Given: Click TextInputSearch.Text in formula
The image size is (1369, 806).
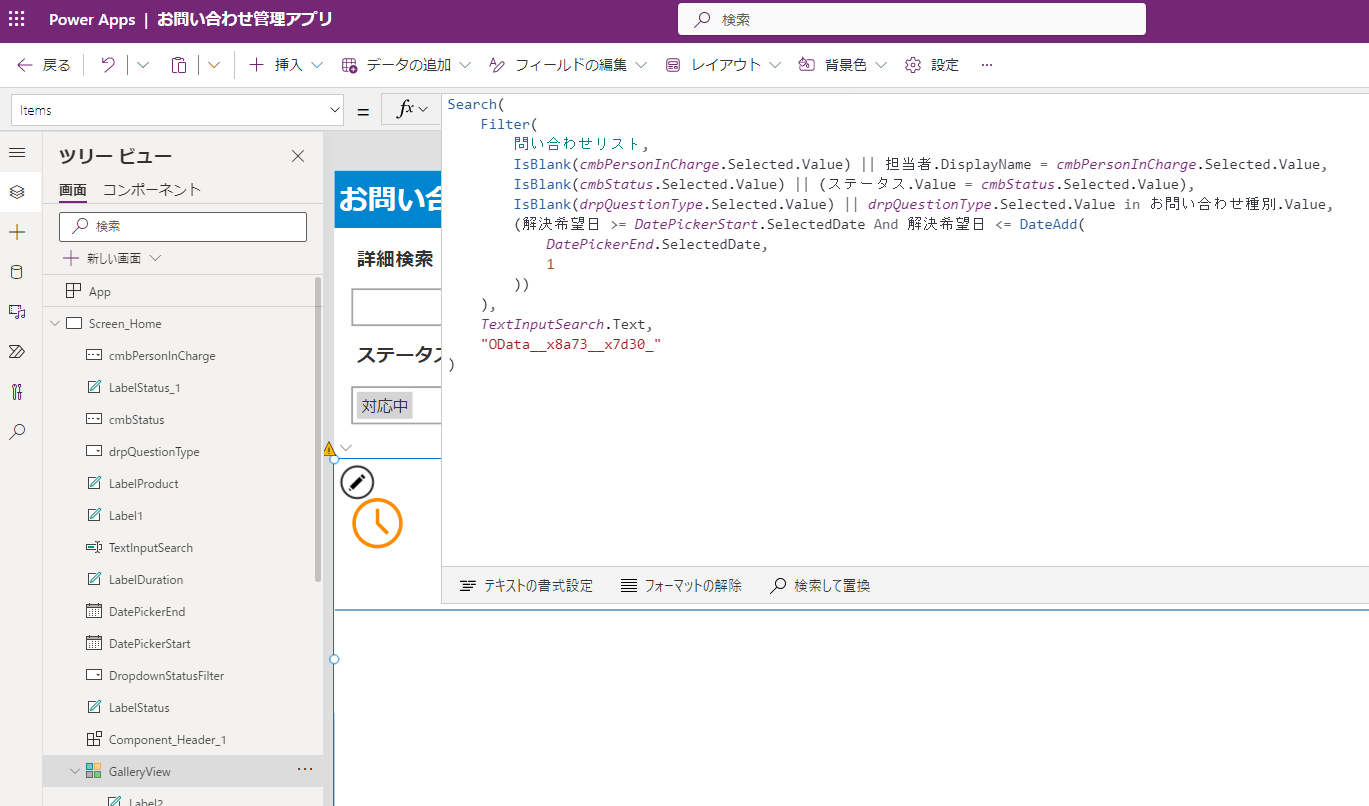Looking at the screenshot, I should 565,324.
